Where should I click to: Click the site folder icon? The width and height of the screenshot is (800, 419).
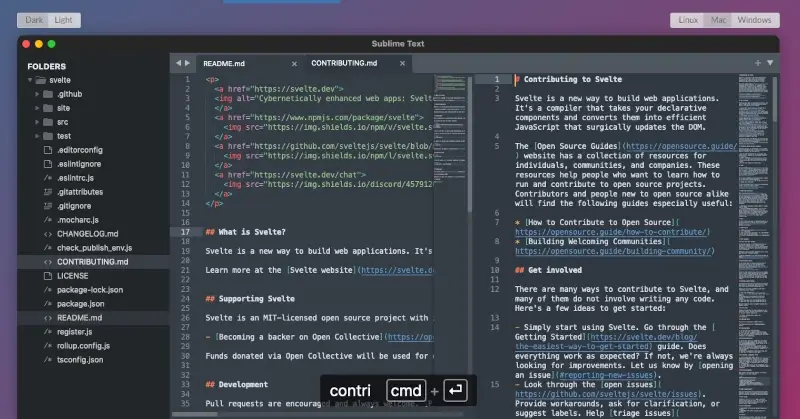[47, 107]
